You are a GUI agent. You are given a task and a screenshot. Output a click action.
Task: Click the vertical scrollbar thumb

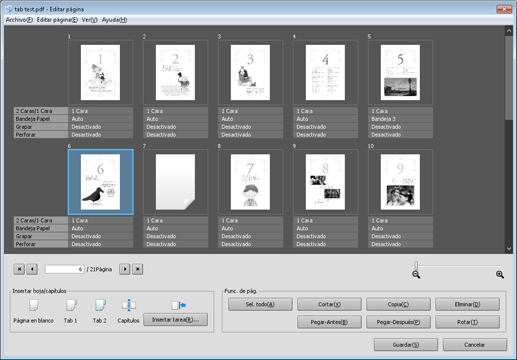click(509, 78)
